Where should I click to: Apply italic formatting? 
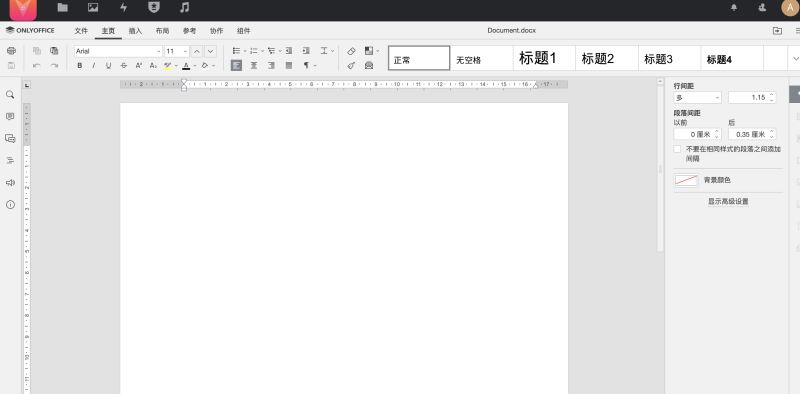(x=94, y=65)
